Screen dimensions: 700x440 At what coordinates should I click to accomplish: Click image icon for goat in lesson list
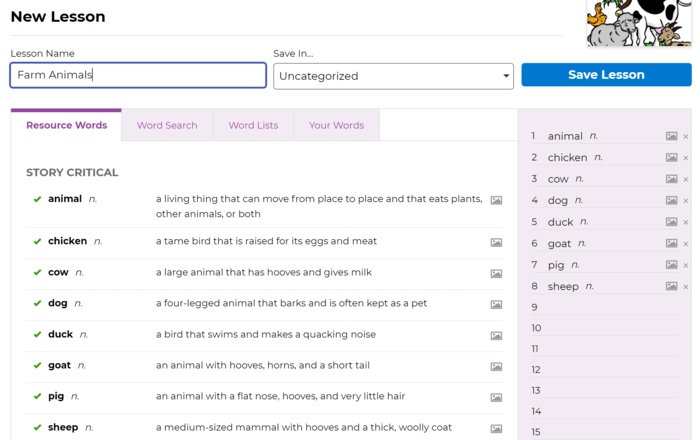coord(671,243)
